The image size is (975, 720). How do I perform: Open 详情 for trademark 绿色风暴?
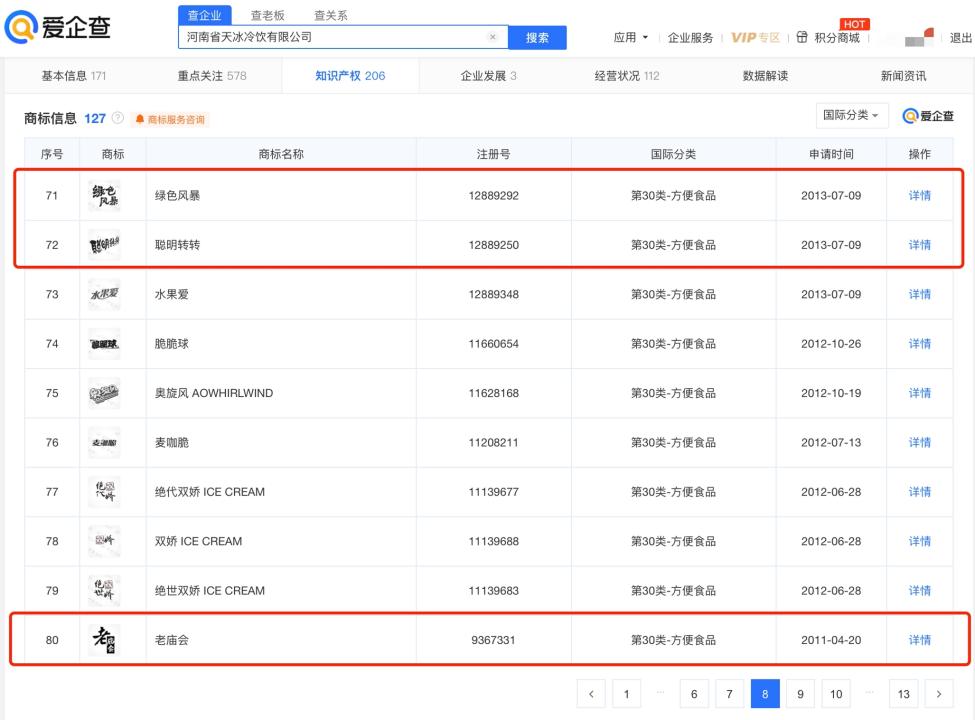(x=918, y=195)
